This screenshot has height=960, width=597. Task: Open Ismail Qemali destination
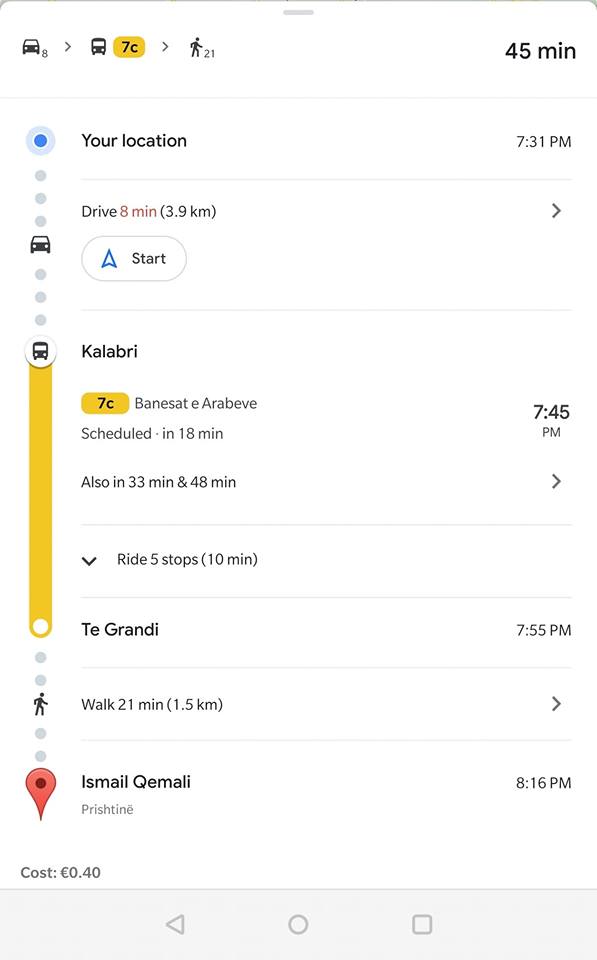click(136, 782)
